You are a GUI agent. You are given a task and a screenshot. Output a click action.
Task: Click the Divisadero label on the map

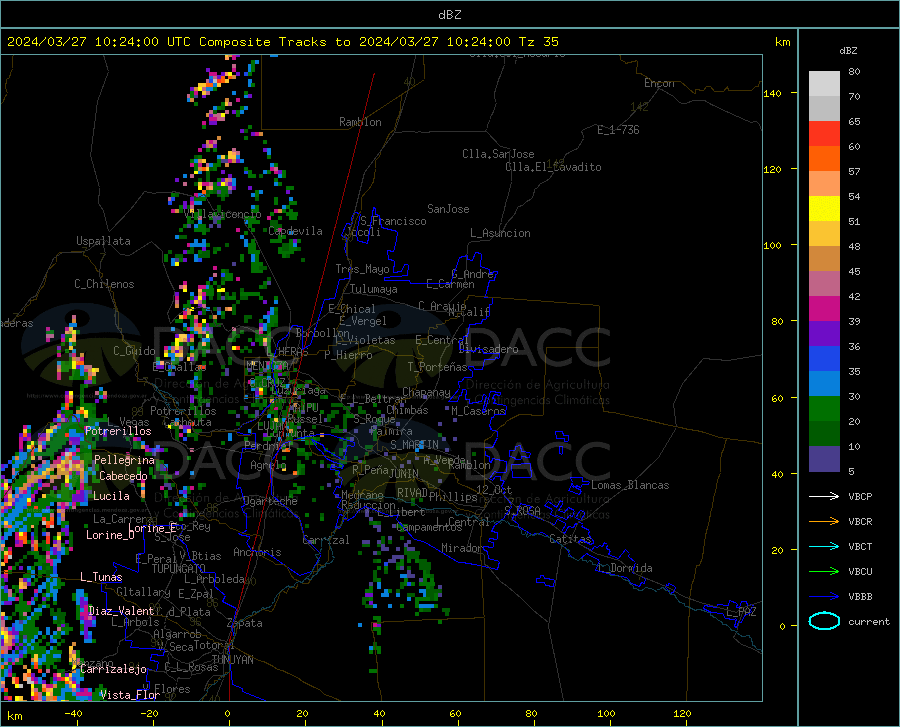488,349
